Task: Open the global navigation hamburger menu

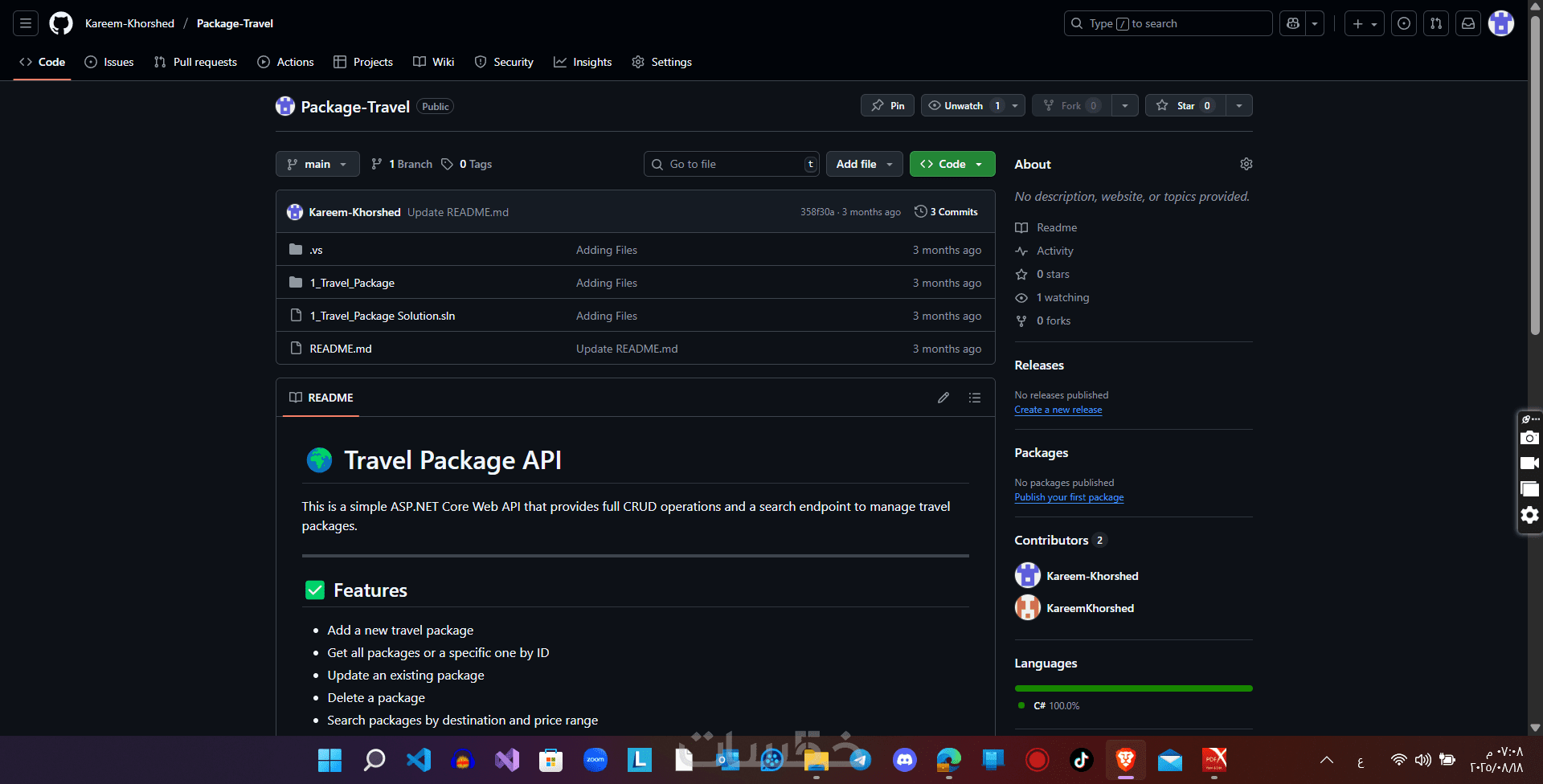Action: pos(26,23)
